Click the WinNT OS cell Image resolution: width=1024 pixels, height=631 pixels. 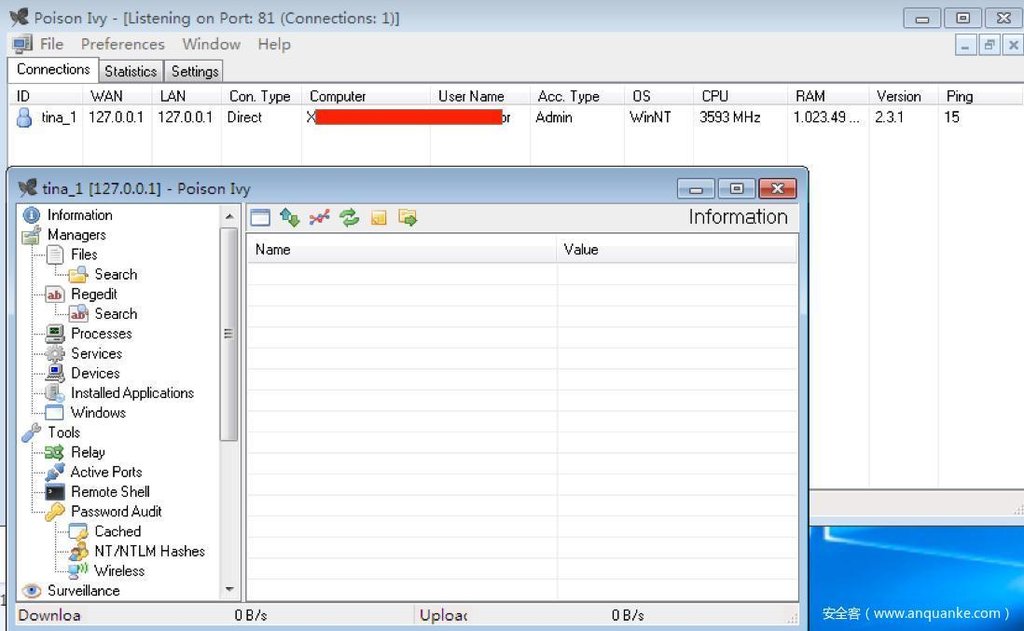point(650,118)
